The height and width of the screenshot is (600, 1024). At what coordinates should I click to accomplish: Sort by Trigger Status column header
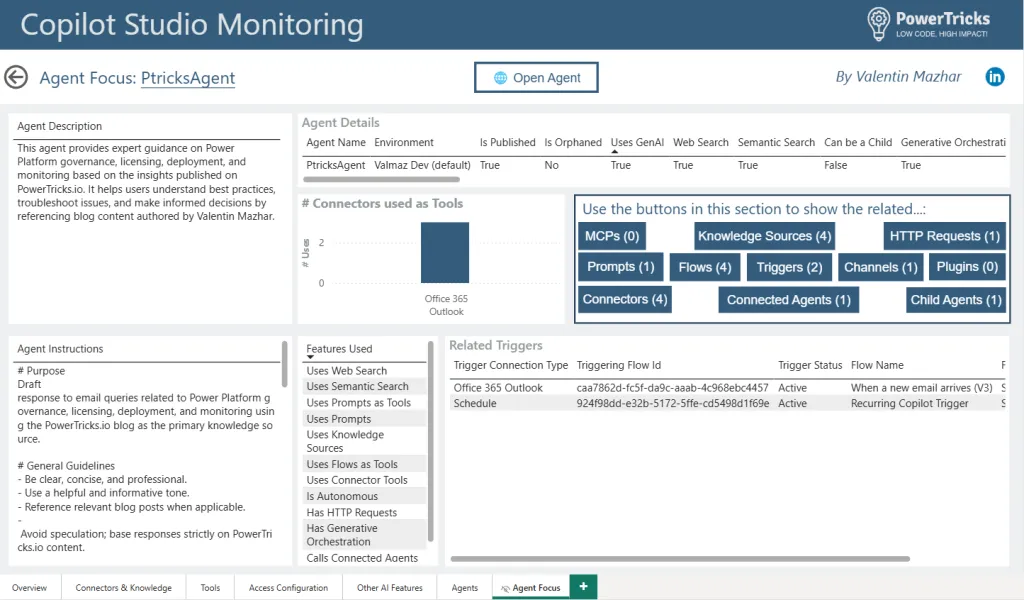(x=810, y=365)
